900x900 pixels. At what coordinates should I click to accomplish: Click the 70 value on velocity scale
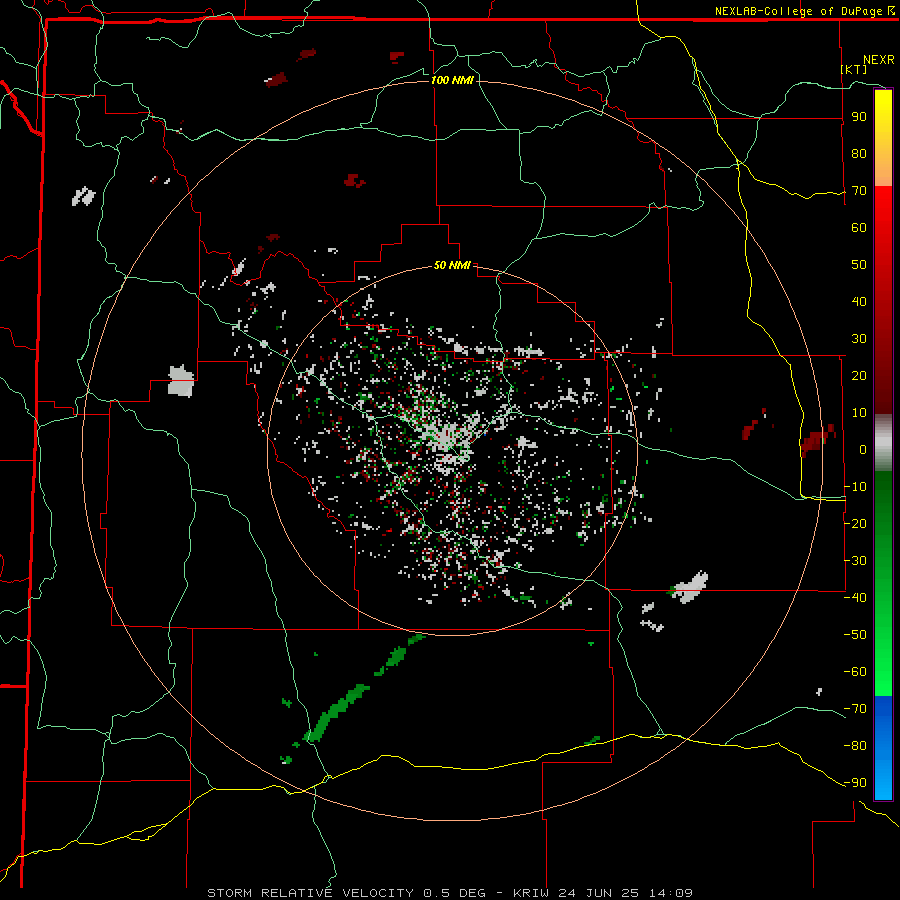click(859, 191)
